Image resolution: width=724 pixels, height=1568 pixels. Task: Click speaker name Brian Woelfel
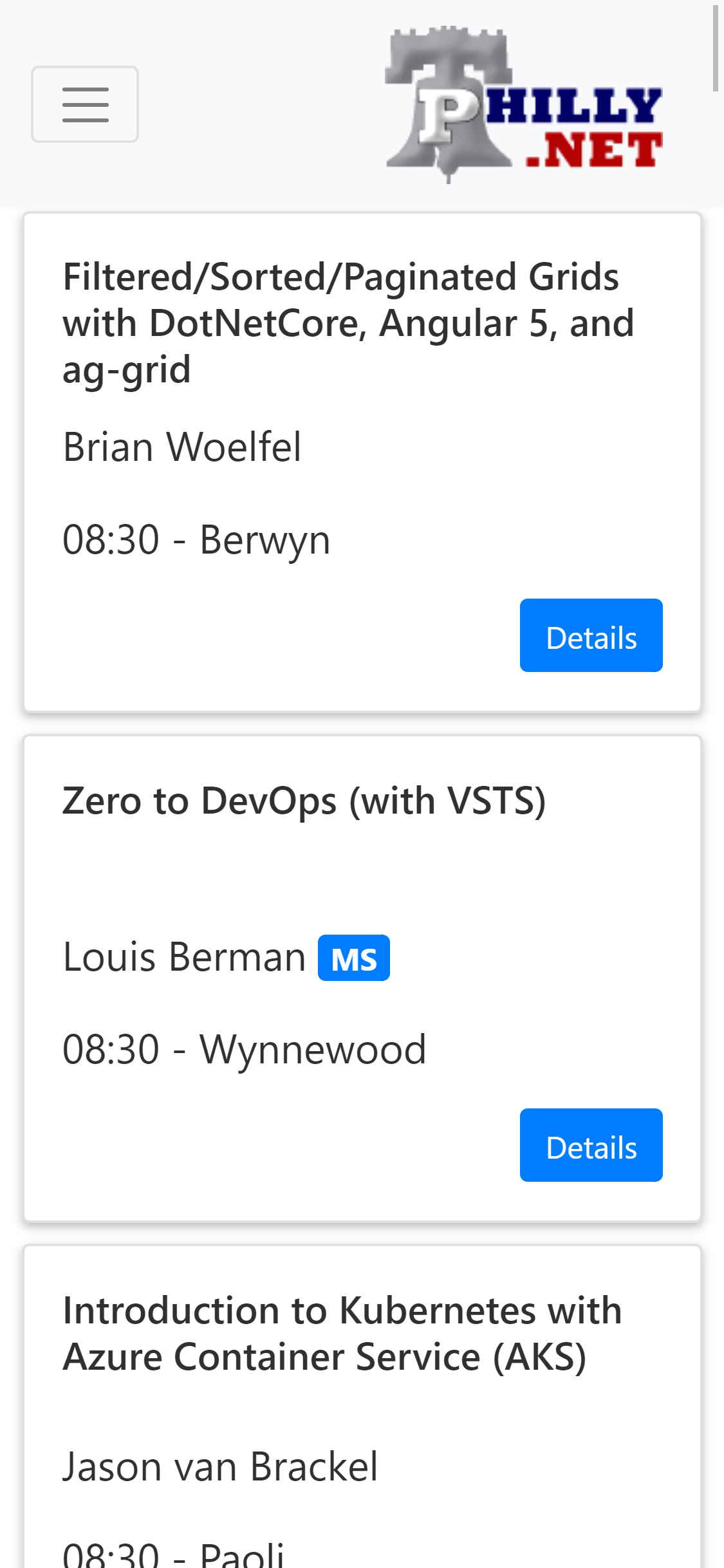[x=181, y=447]
